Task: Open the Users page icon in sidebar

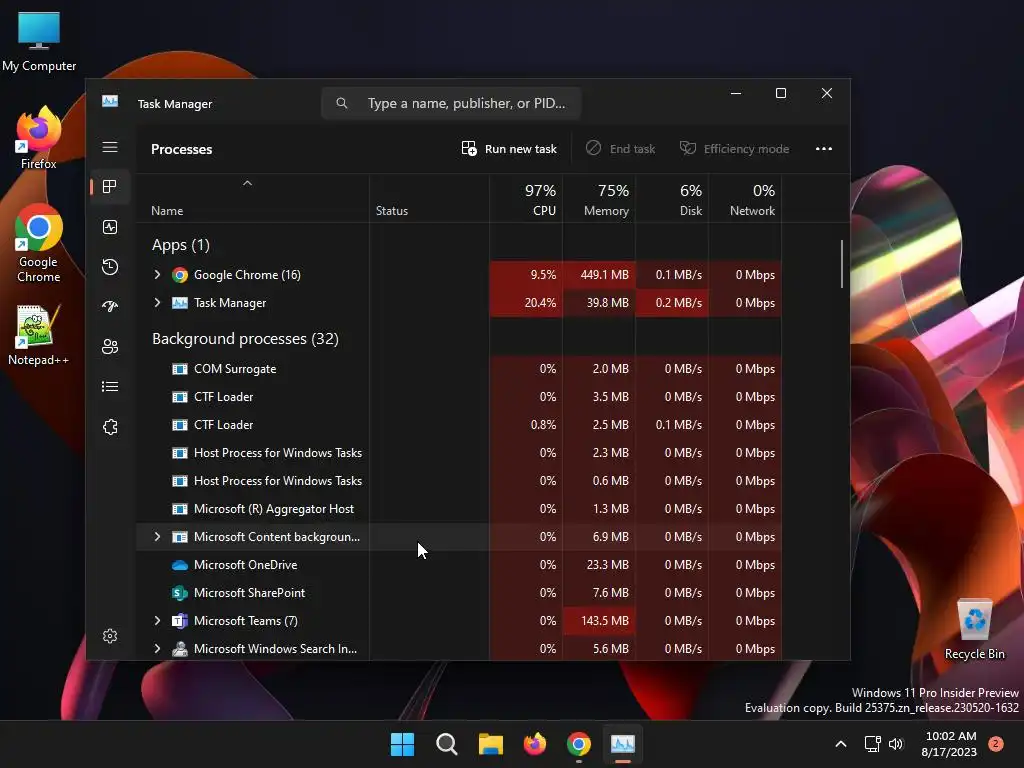Action: [110, 347]
